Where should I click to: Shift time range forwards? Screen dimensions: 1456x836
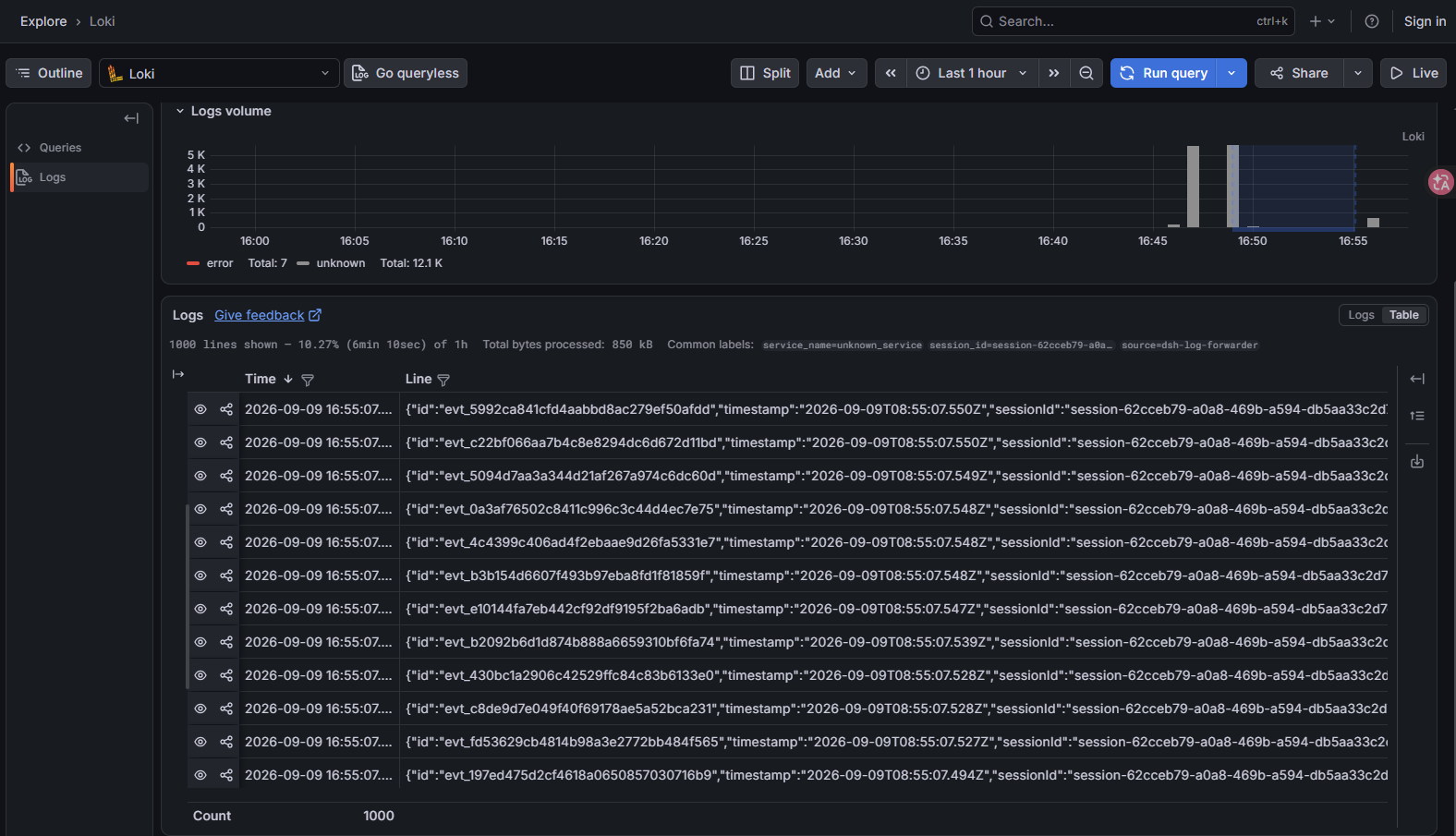point(1054,73)
